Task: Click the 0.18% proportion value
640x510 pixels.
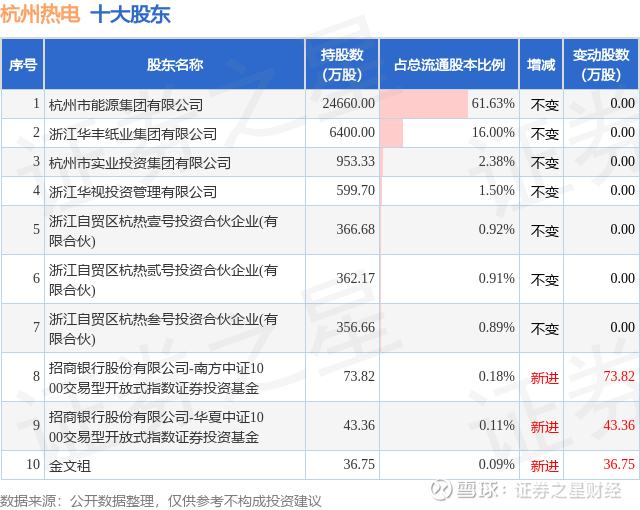Action: [496, 376]
